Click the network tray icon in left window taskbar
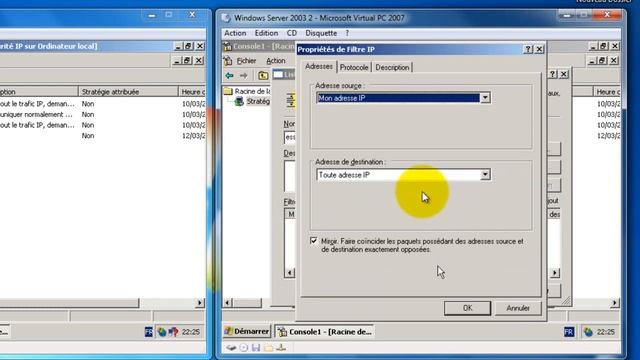 tap(162, 332)
